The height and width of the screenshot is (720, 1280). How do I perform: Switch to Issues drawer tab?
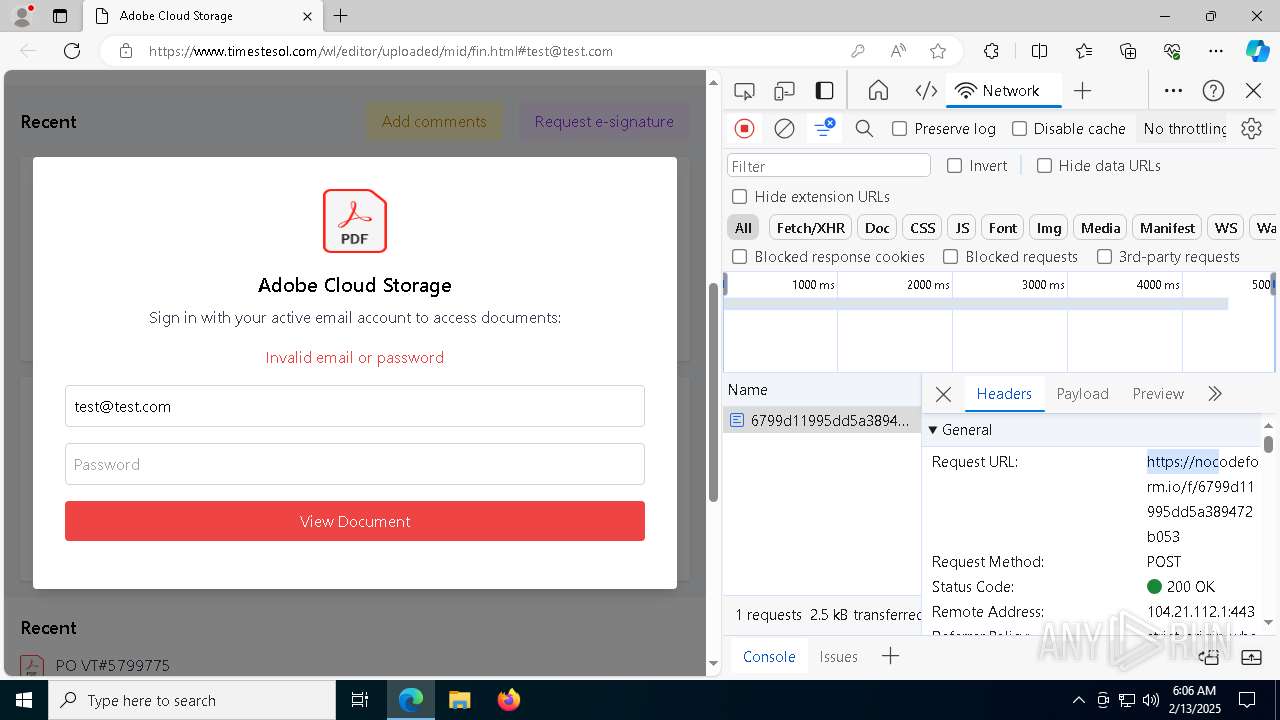coord(838,657)
